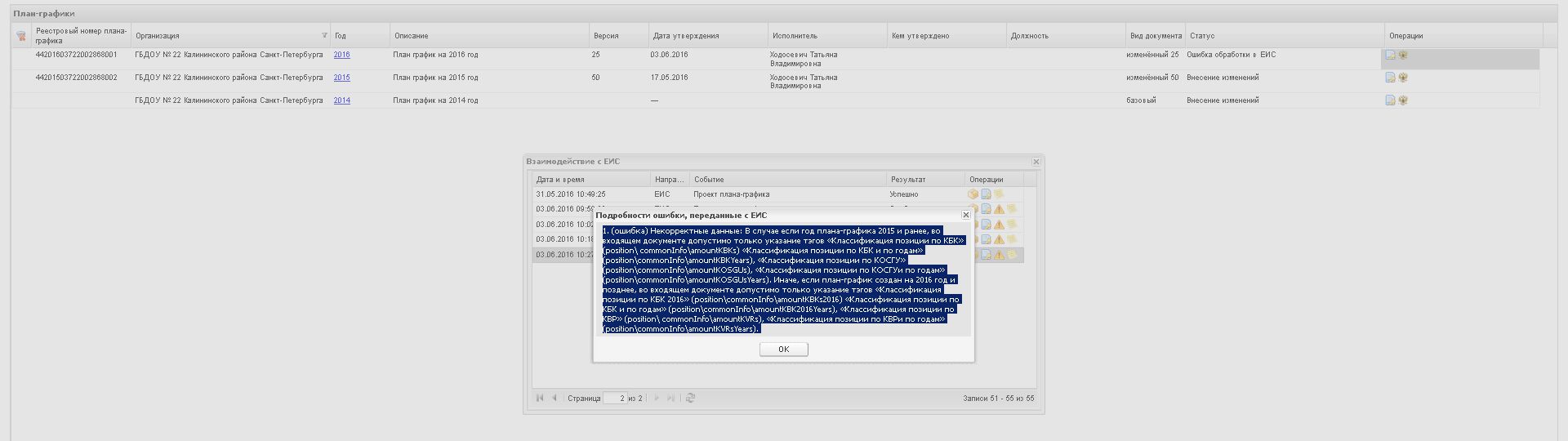Open document icon for plan 2016 row
The height and width of the screenshot is (441, 1568).
pyautogui.click(x=1390, y=55)
